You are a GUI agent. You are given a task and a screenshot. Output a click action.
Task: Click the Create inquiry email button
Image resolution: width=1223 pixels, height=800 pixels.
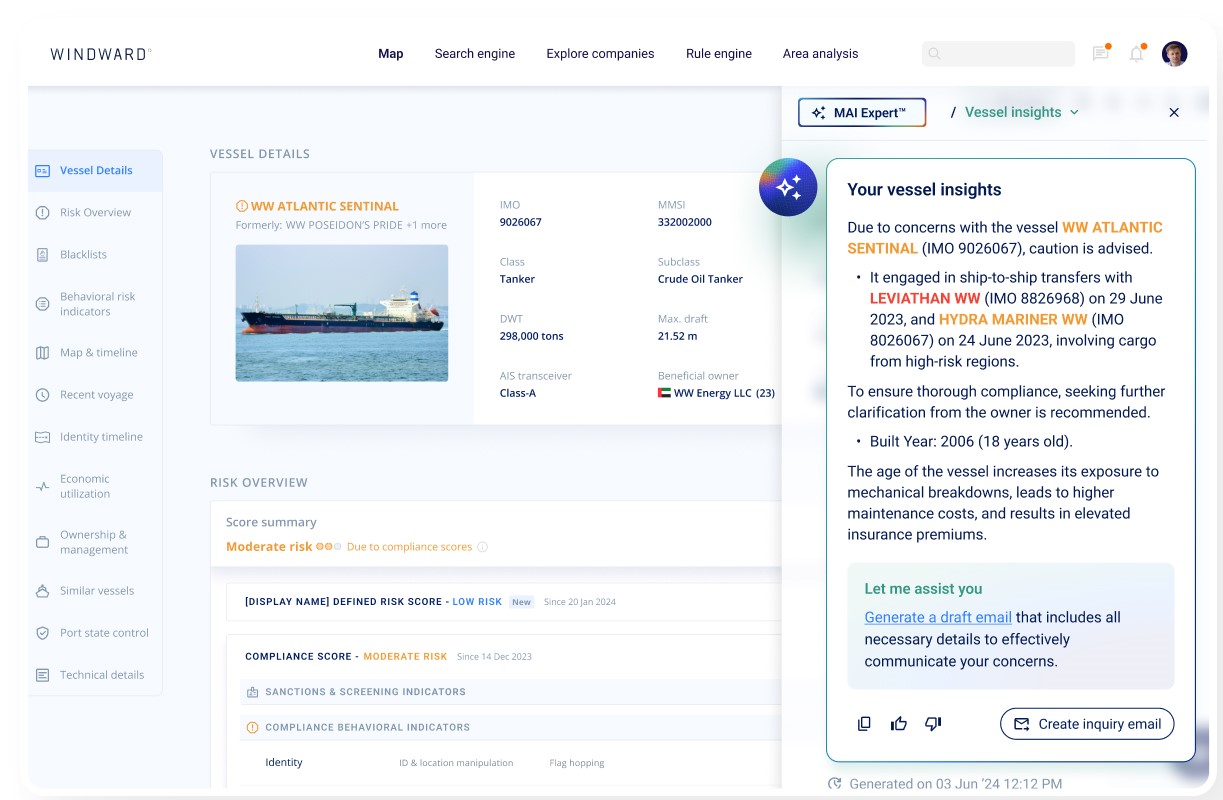click(1086, 724)
